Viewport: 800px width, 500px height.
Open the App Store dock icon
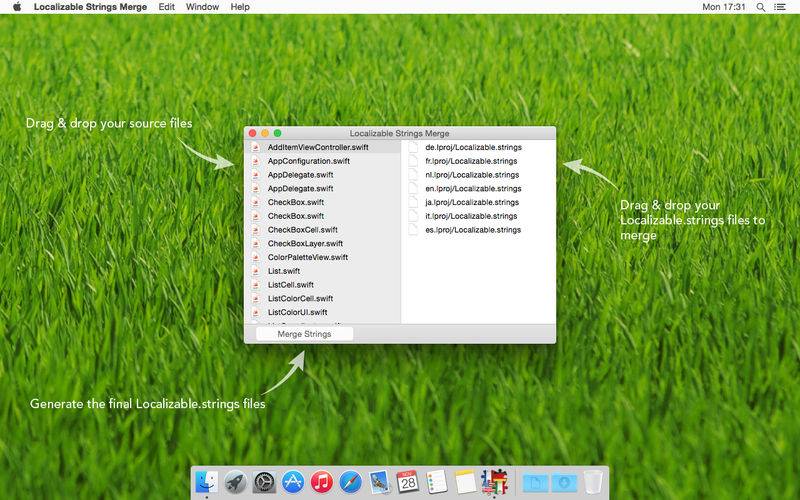[293, 482]
